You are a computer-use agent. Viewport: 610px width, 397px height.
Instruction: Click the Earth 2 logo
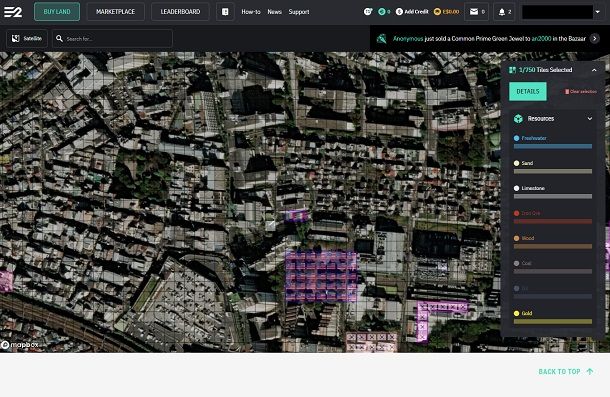click(13, 12)
